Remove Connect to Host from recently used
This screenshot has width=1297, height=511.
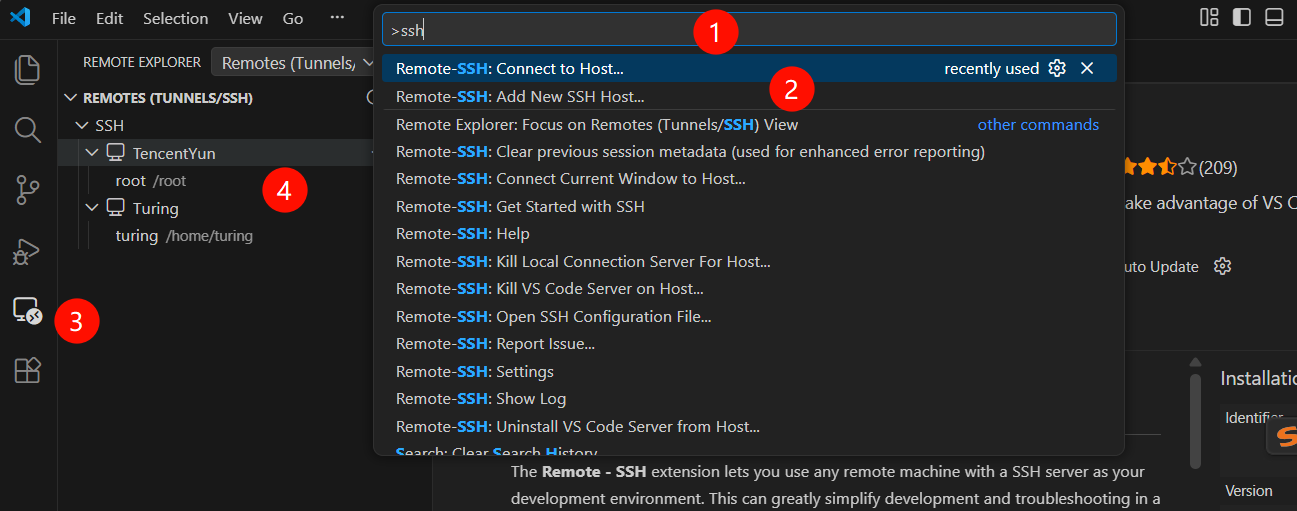(1087, 68)
